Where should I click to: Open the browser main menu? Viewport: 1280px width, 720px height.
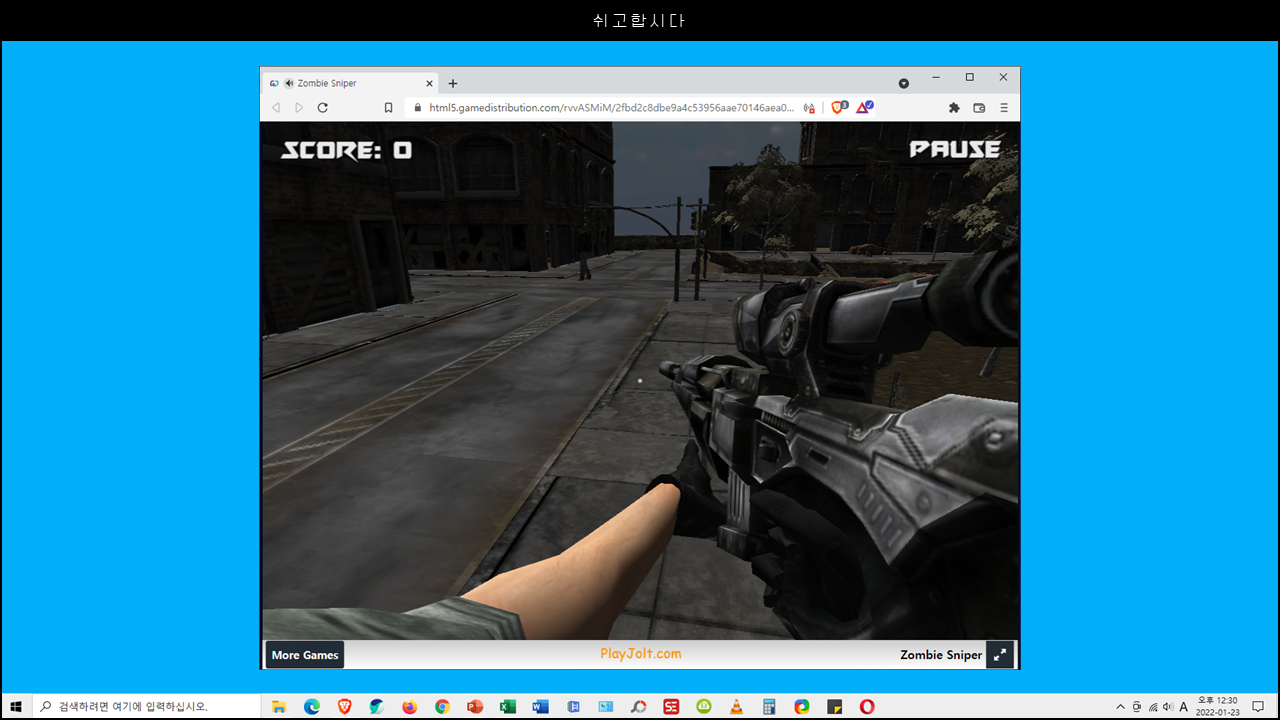pos(1004,108)
